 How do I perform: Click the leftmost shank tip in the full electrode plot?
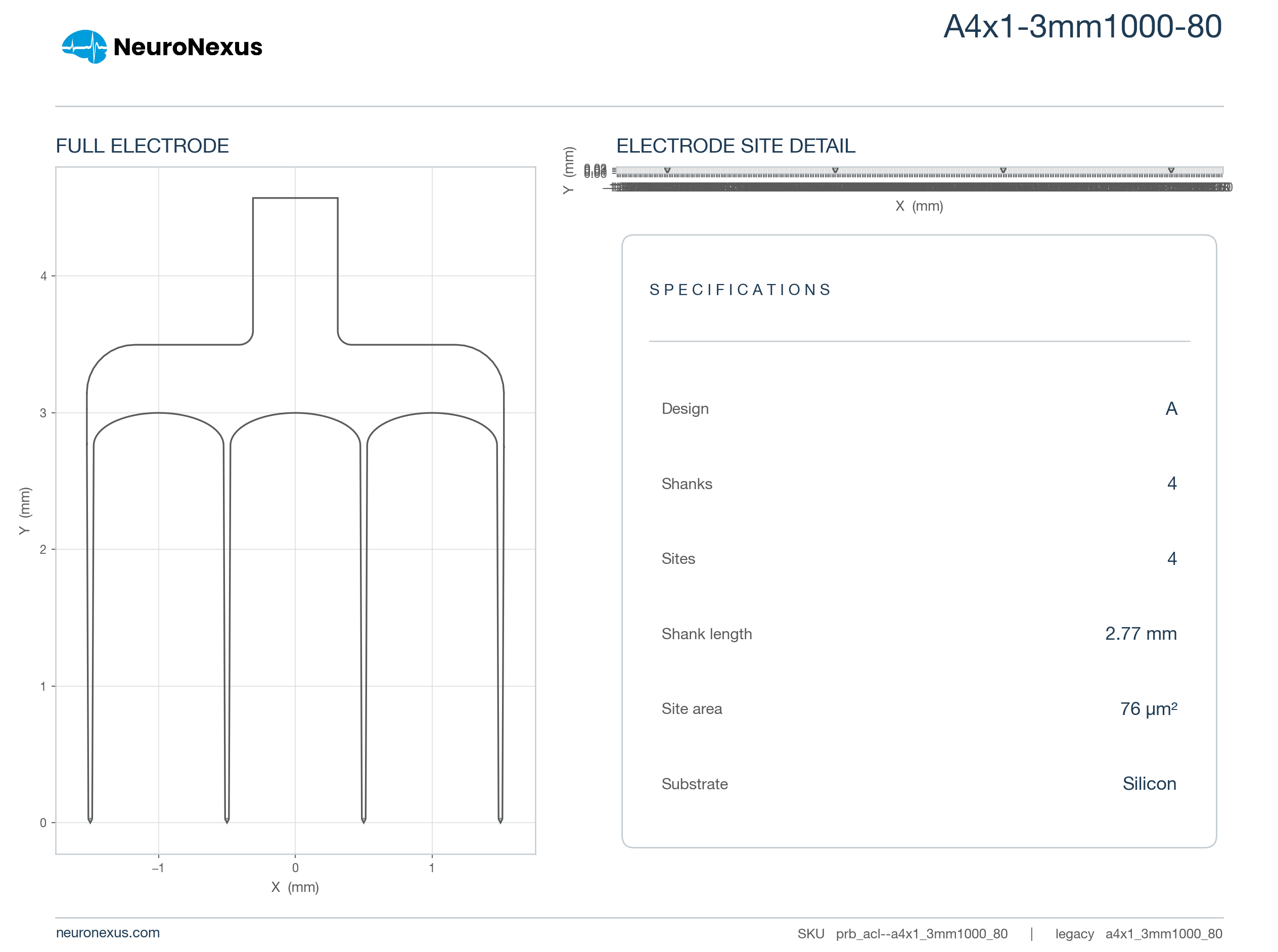[90, 820]
